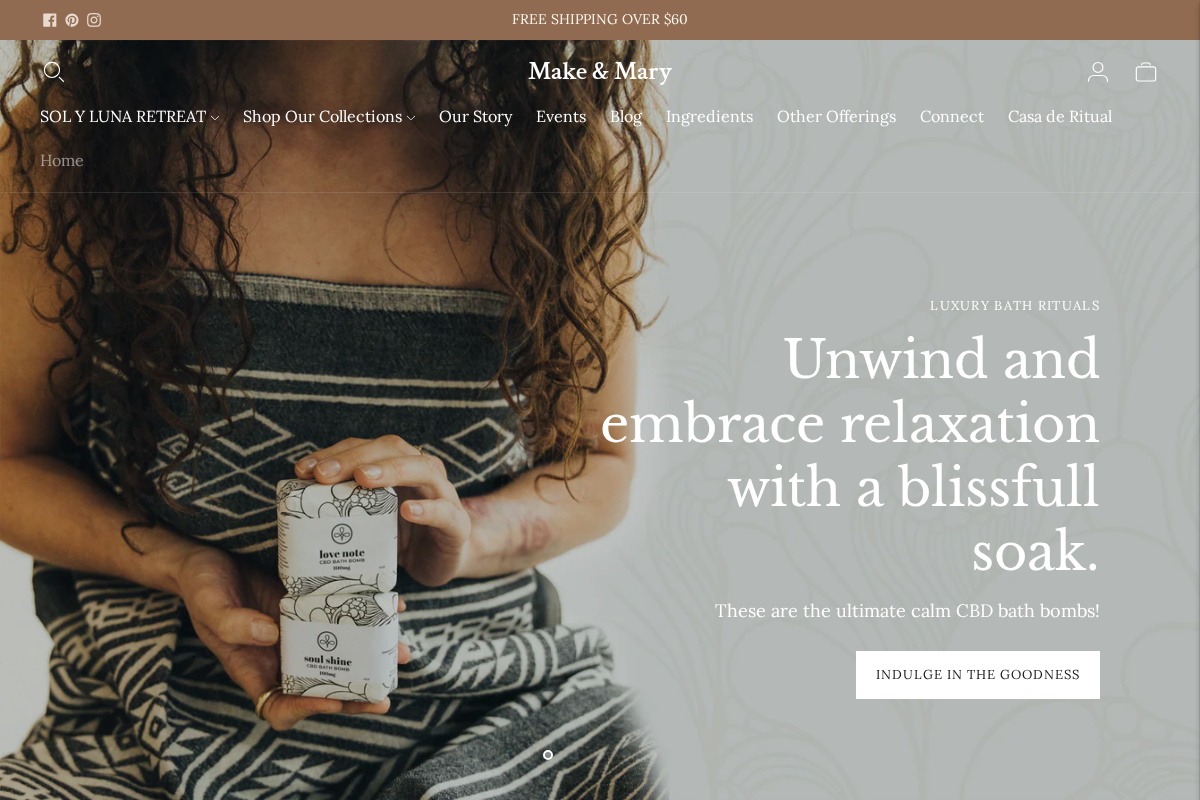Image resolution: width=1200 pixels, height=800 pixels.
Task: Open the Pinterest social link
Action: pyautogui.click(x=72, y=20)
